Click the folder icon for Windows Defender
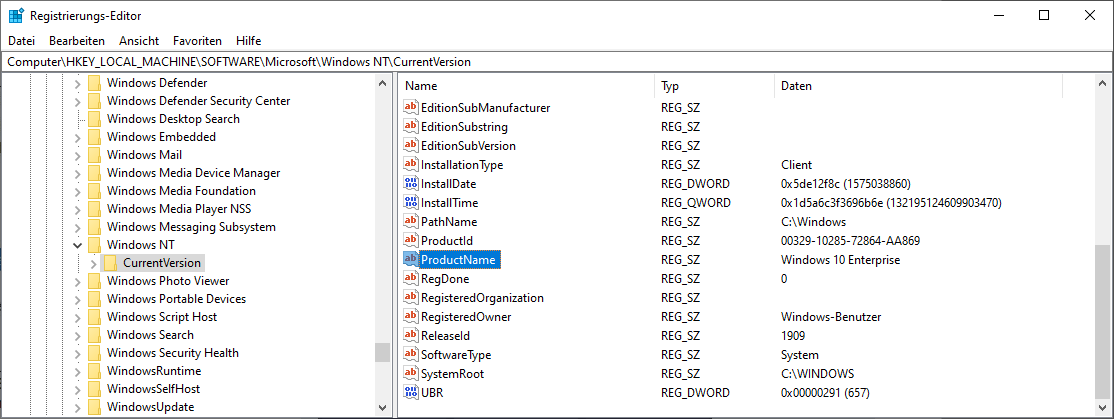The image size is (1114, 419). pos(95,83)
